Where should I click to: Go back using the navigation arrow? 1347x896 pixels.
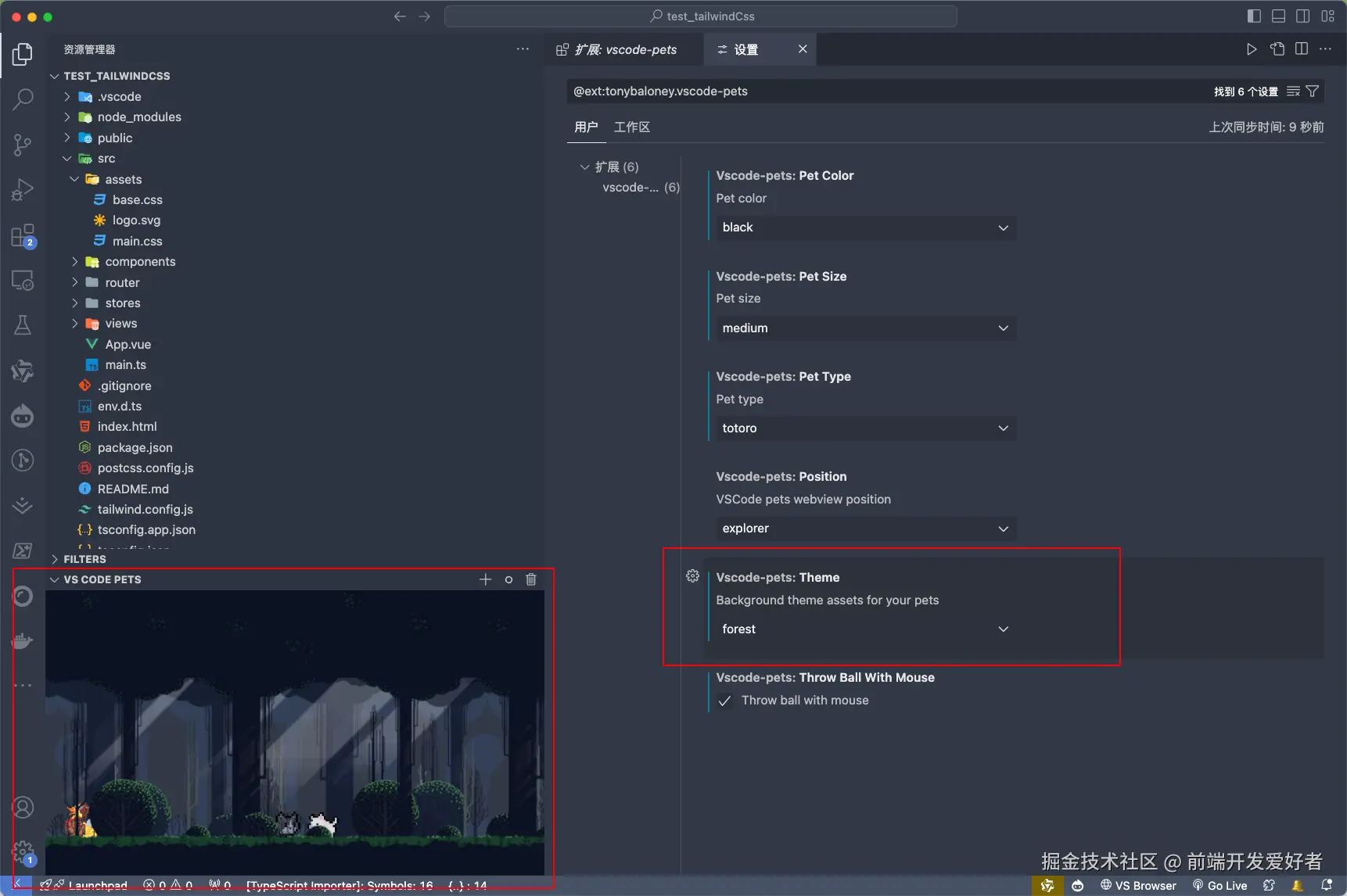[x=400, y=16]
